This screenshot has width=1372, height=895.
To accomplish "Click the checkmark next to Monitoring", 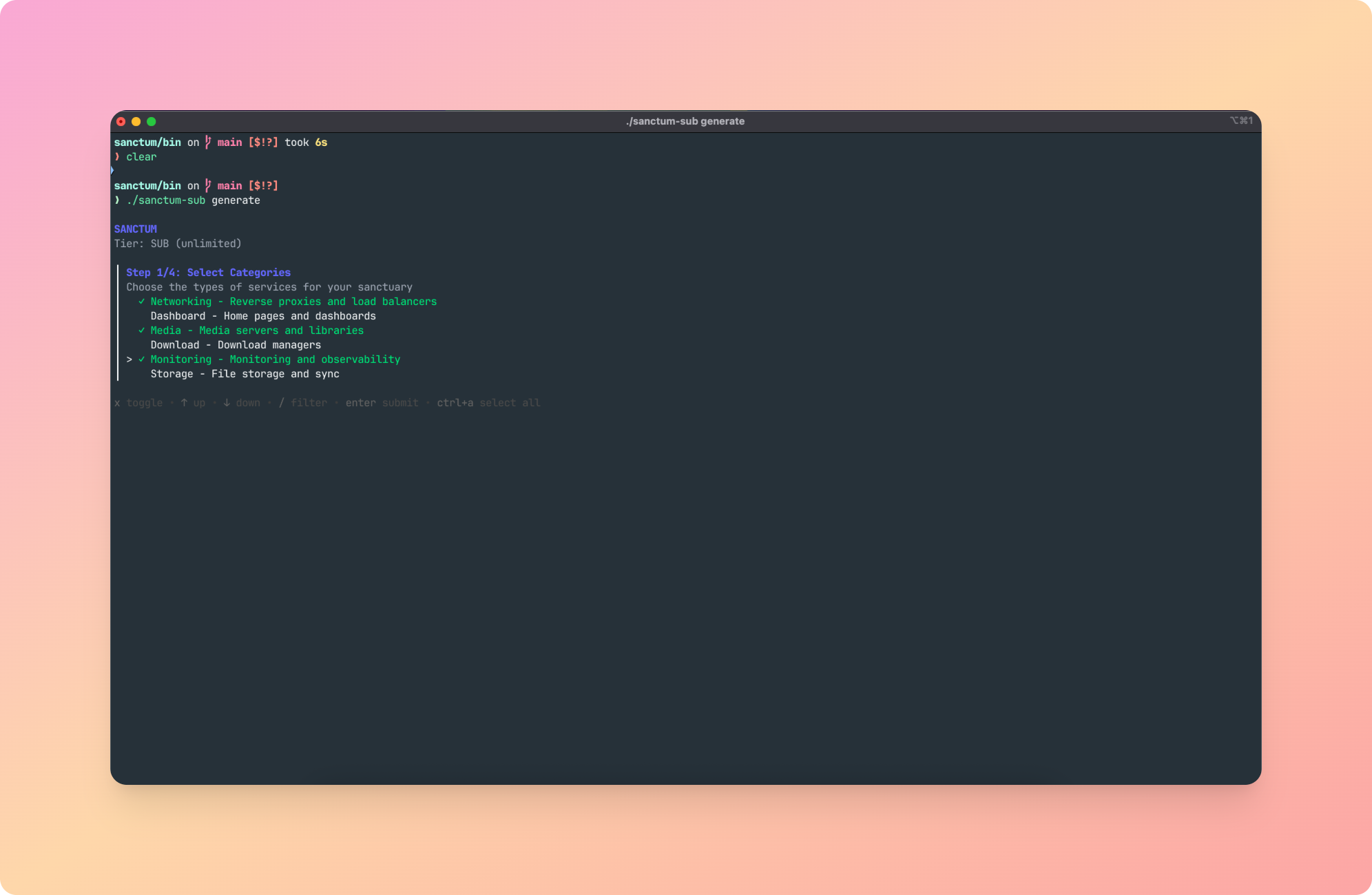I will 141,359.
